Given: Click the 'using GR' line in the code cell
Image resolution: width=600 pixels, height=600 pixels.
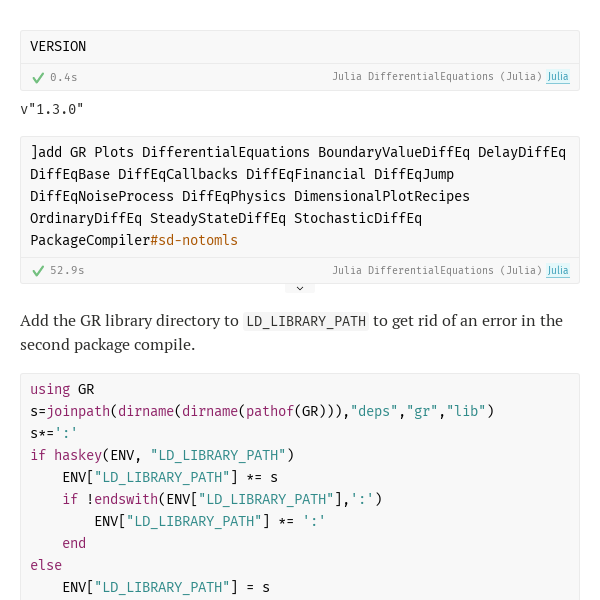Looking at the screenshot, I should tap(62, 389).
